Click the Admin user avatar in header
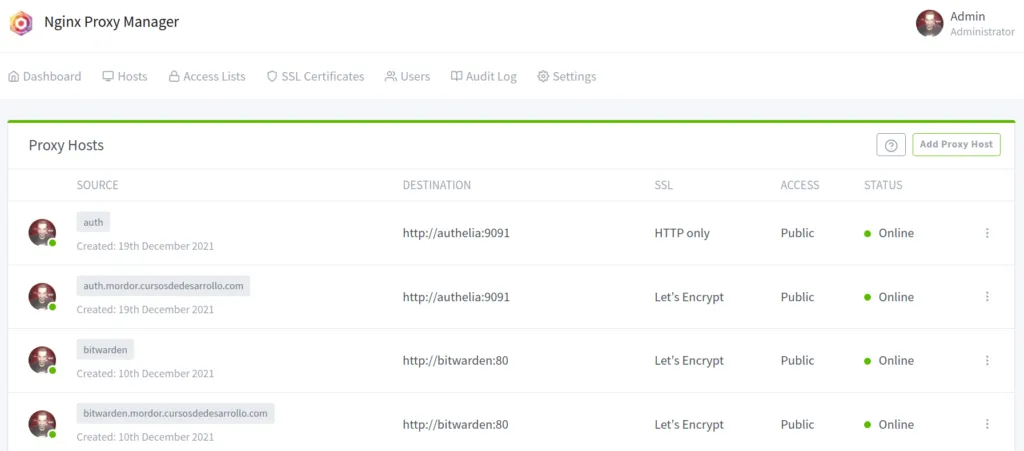1024x451 pixels. pyautogui.click(x=929, y=23)
